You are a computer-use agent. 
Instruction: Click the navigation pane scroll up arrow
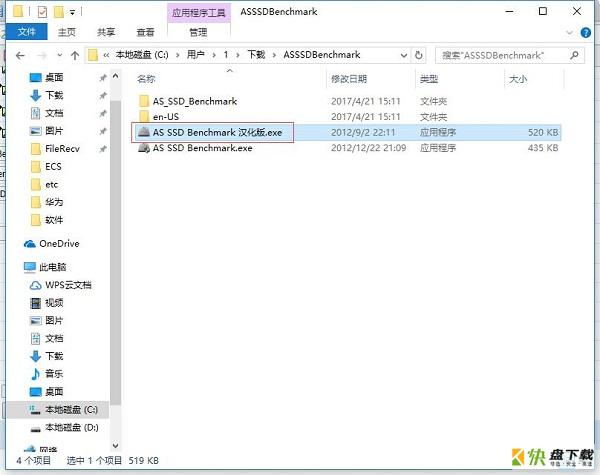click(116, 76)
